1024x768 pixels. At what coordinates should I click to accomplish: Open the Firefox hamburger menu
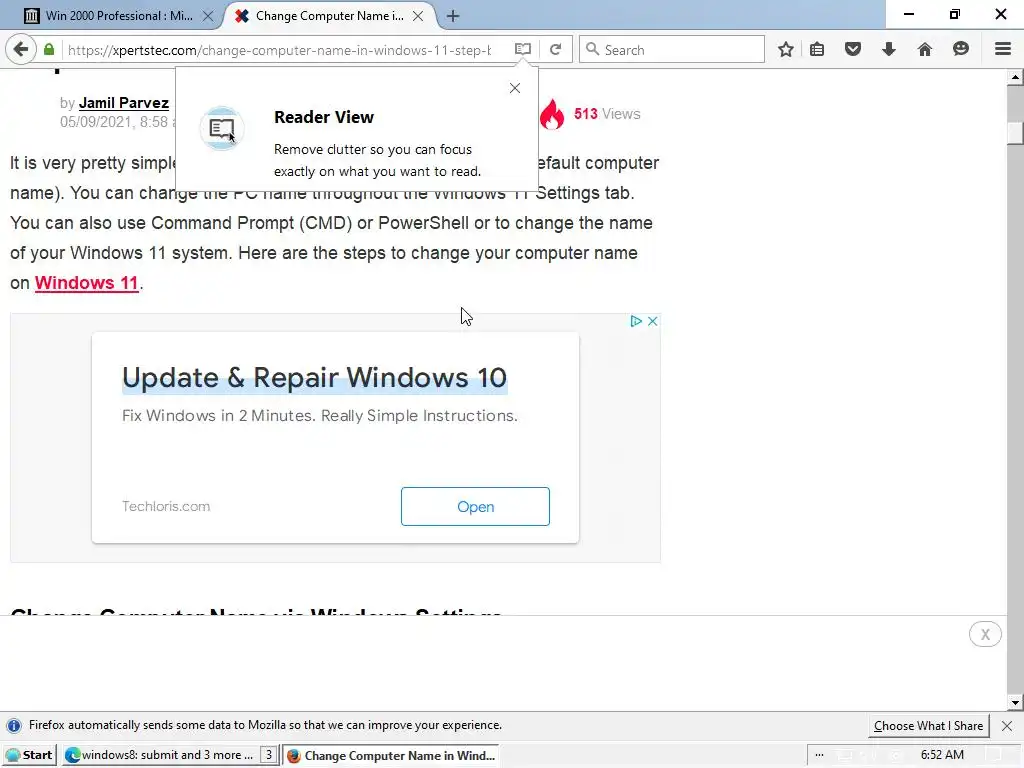(x=1003, y=50)
